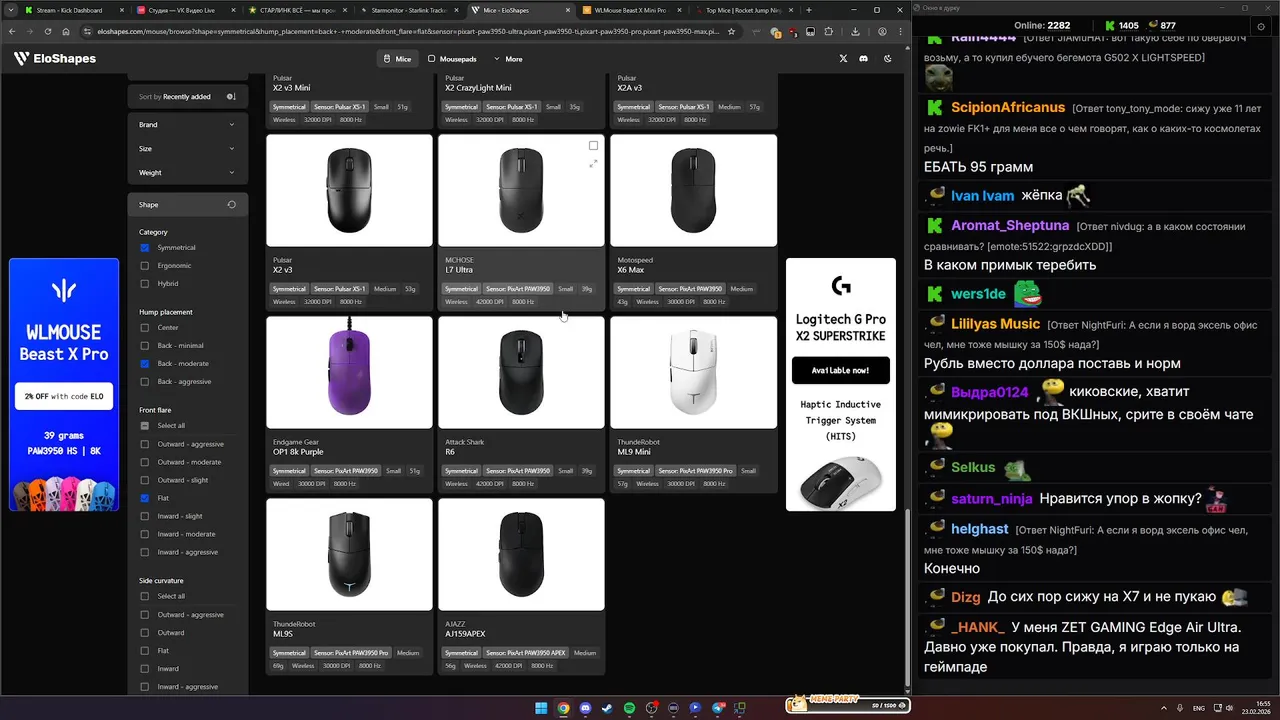1280x720 pixels.
Task: Click Kick points icon showing 1405
Action: 1110,25
